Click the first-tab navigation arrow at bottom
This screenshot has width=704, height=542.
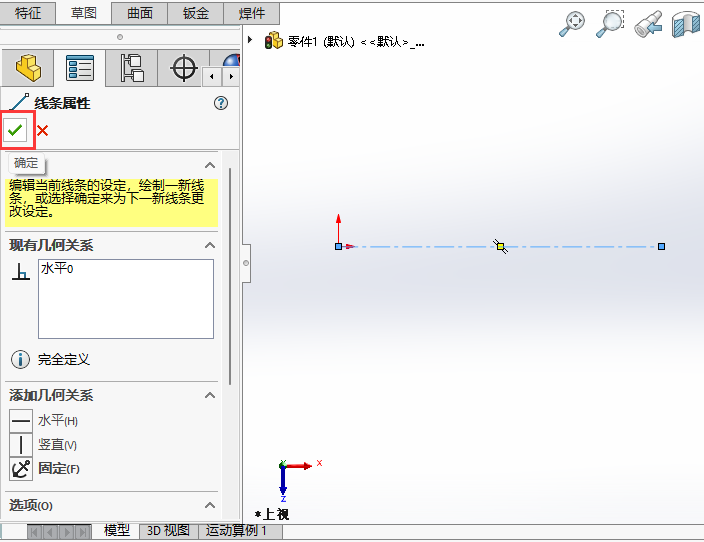click(x=35, y=532)
